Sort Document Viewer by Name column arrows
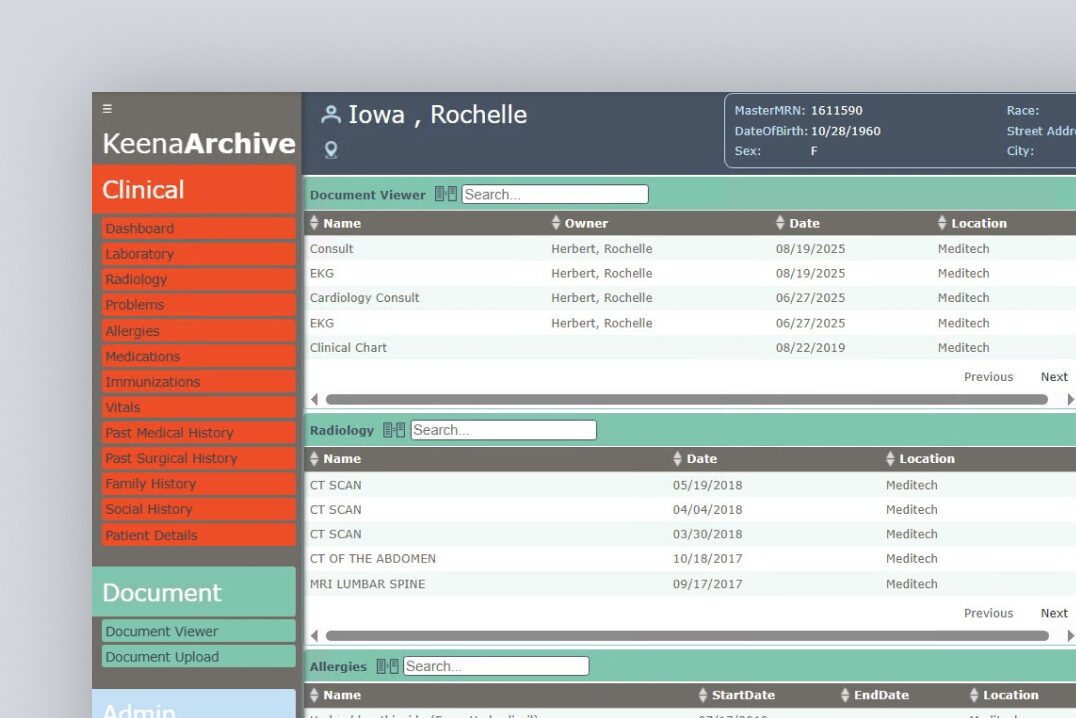The image size is (1076, 718). pos(315,223)
